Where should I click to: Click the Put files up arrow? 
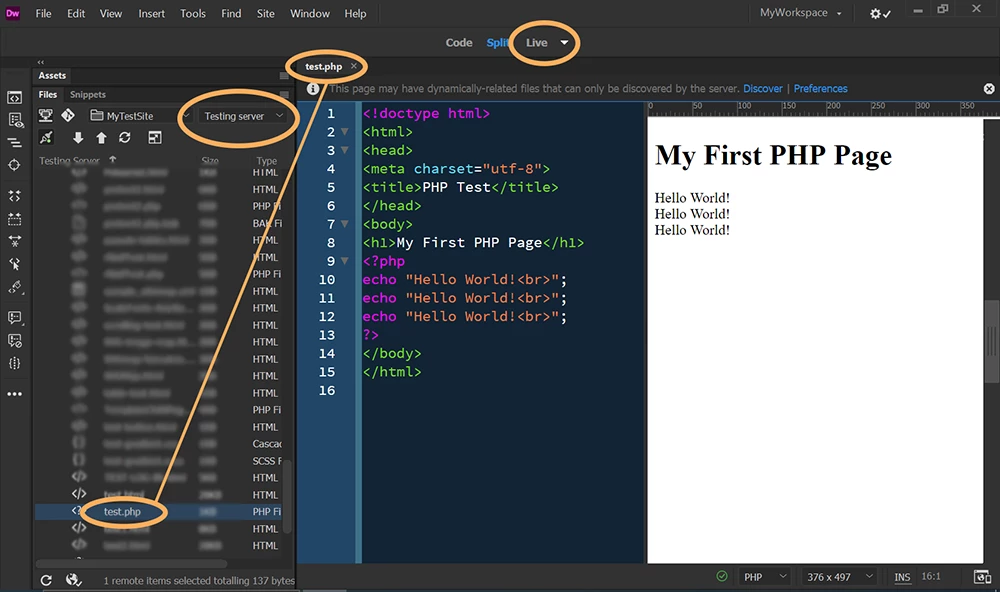click(101, 138)
